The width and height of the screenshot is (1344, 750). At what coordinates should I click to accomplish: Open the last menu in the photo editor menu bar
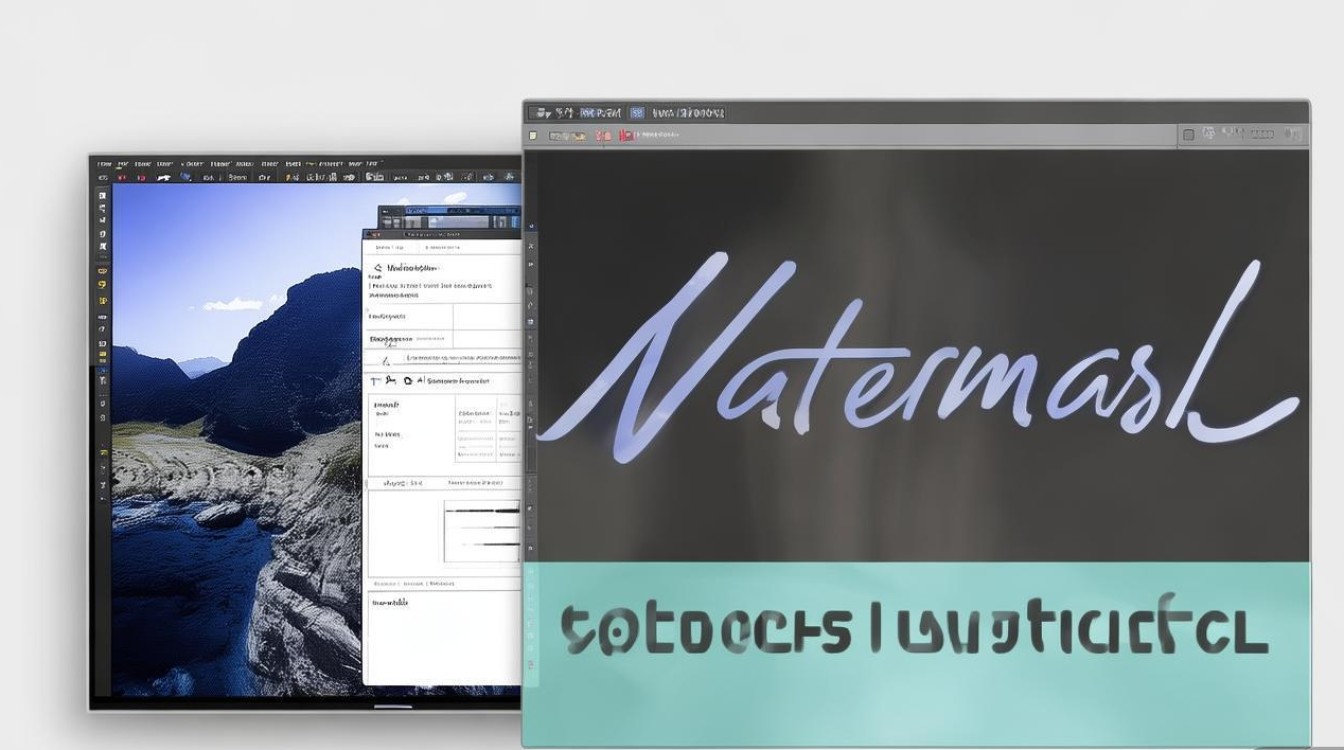(371, 163)
